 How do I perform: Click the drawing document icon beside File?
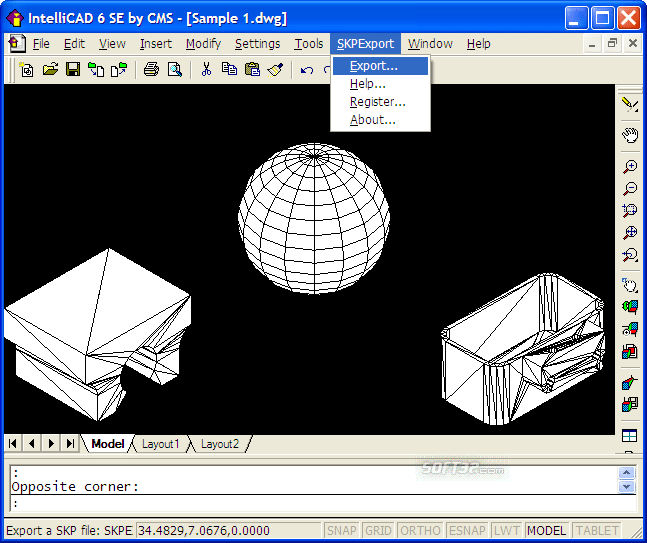tap(17, 43)
